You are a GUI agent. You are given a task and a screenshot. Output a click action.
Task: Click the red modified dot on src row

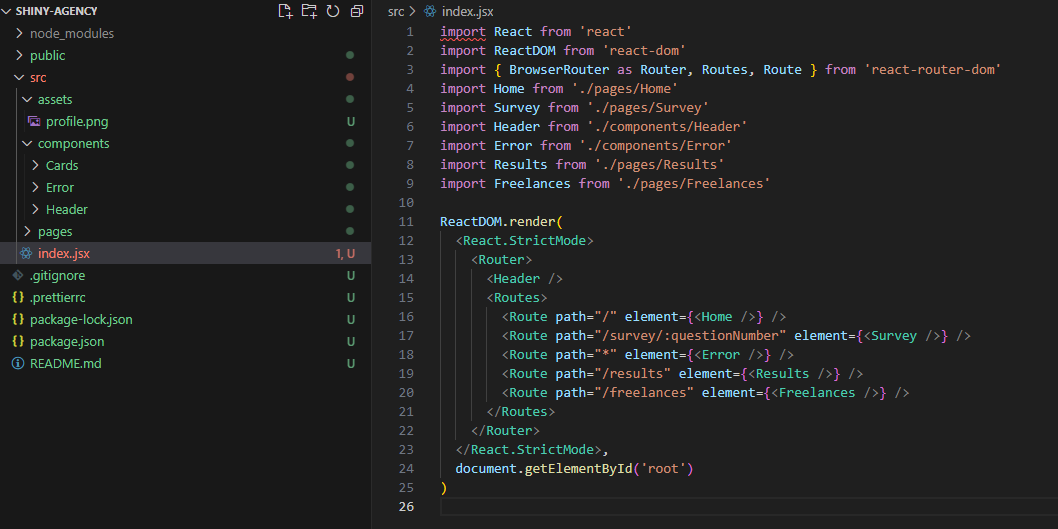(350, 78)
